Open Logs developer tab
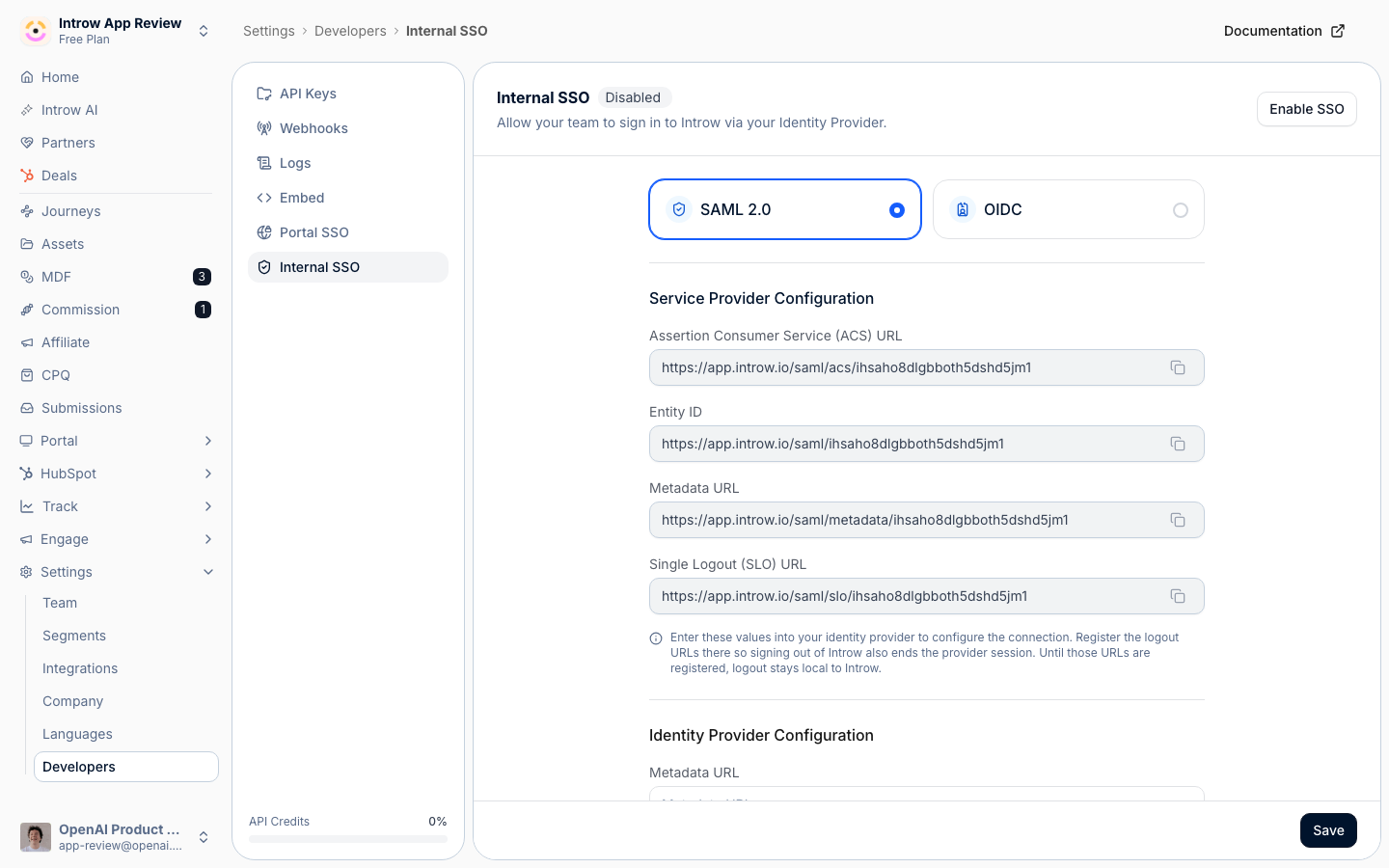Viewport: 1389px width, 868px height. pyautogui.click(x=348, y=163)
